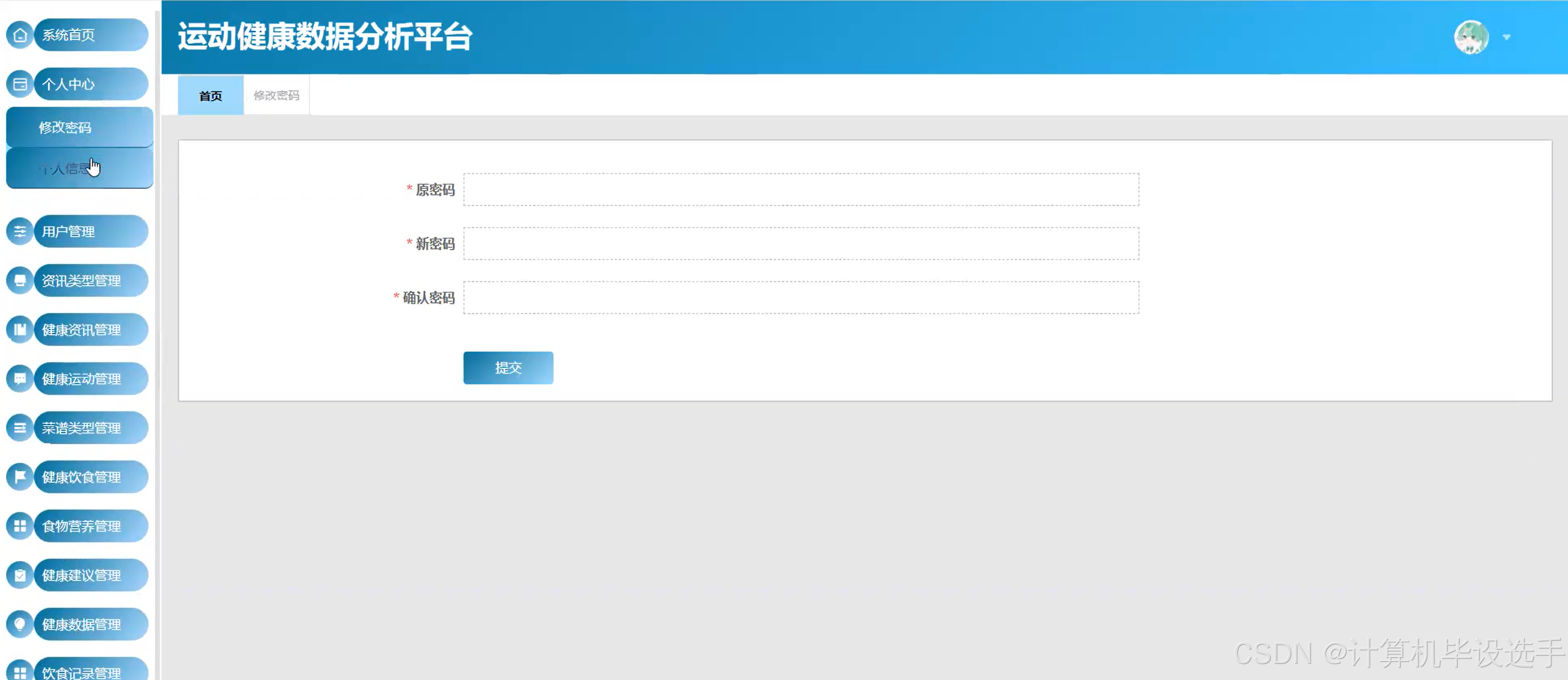Click the 原密码 field label
1568x680 pixels.
(x=435, y=190)
